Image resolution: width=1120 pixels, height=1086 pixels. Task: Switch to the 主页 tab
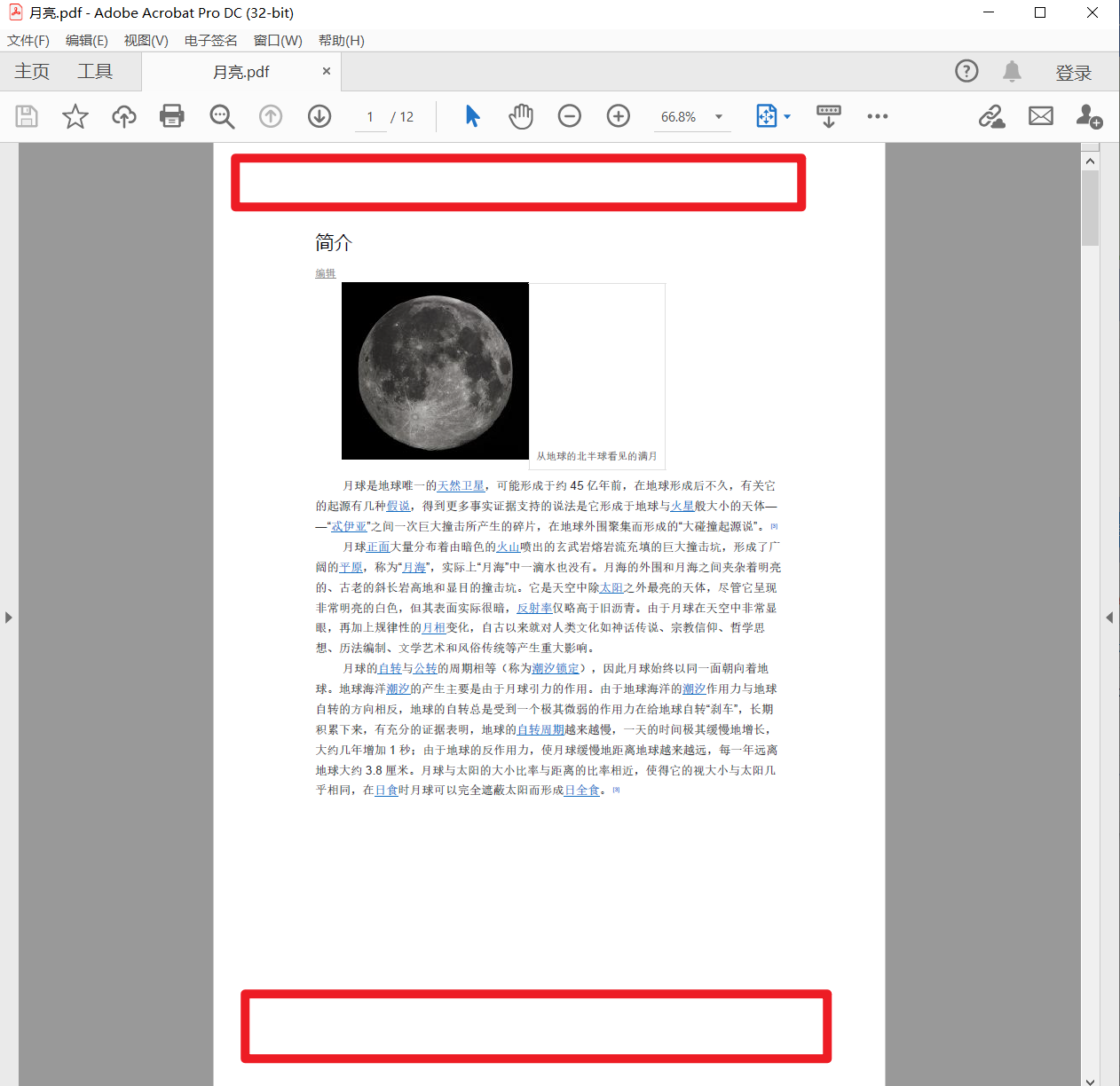(31, 71)
